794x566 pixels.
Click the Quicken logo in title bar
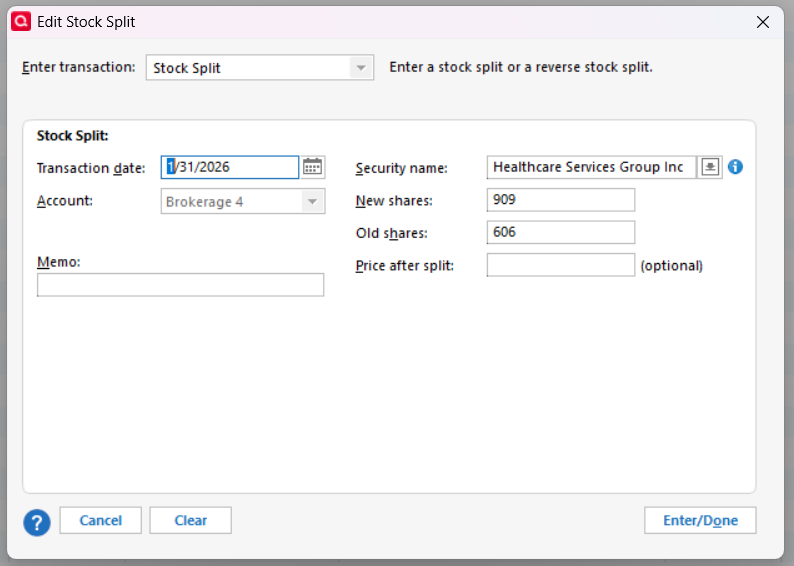coord(20,21)
